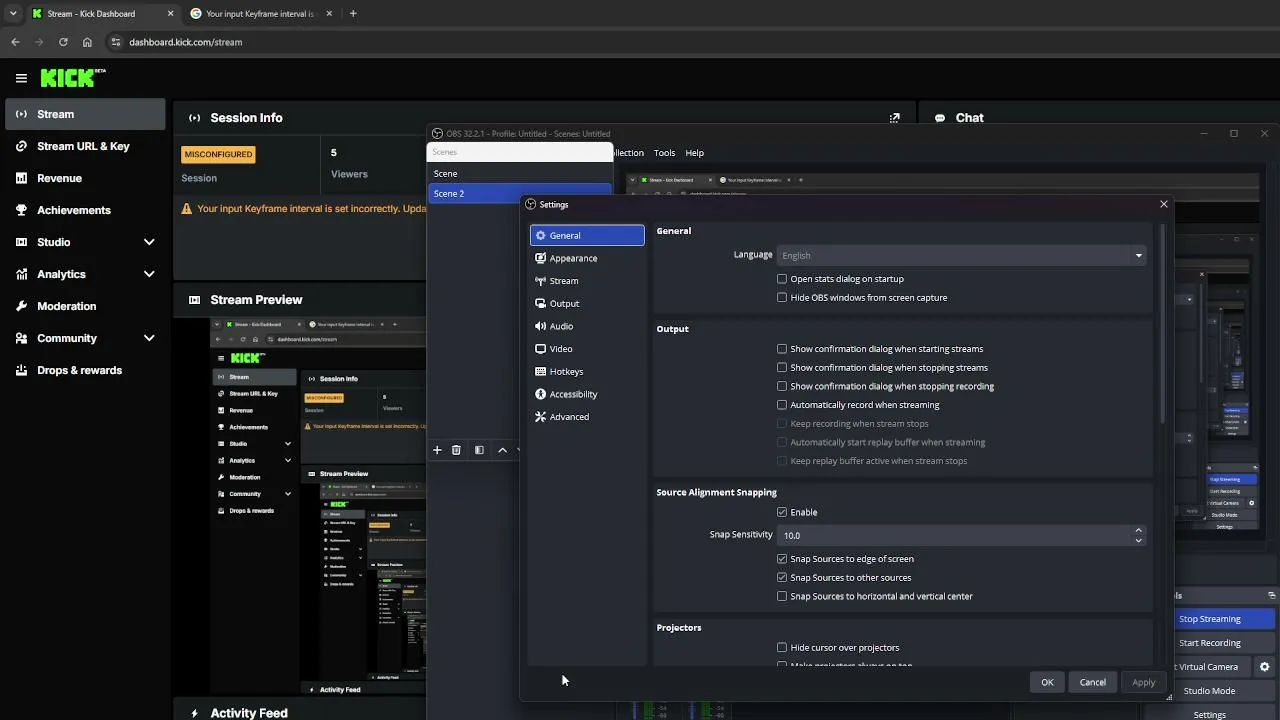This screenshot has height=720, width=1280.
Task: Open Advanced settings category
Action: tap(587, 417)
